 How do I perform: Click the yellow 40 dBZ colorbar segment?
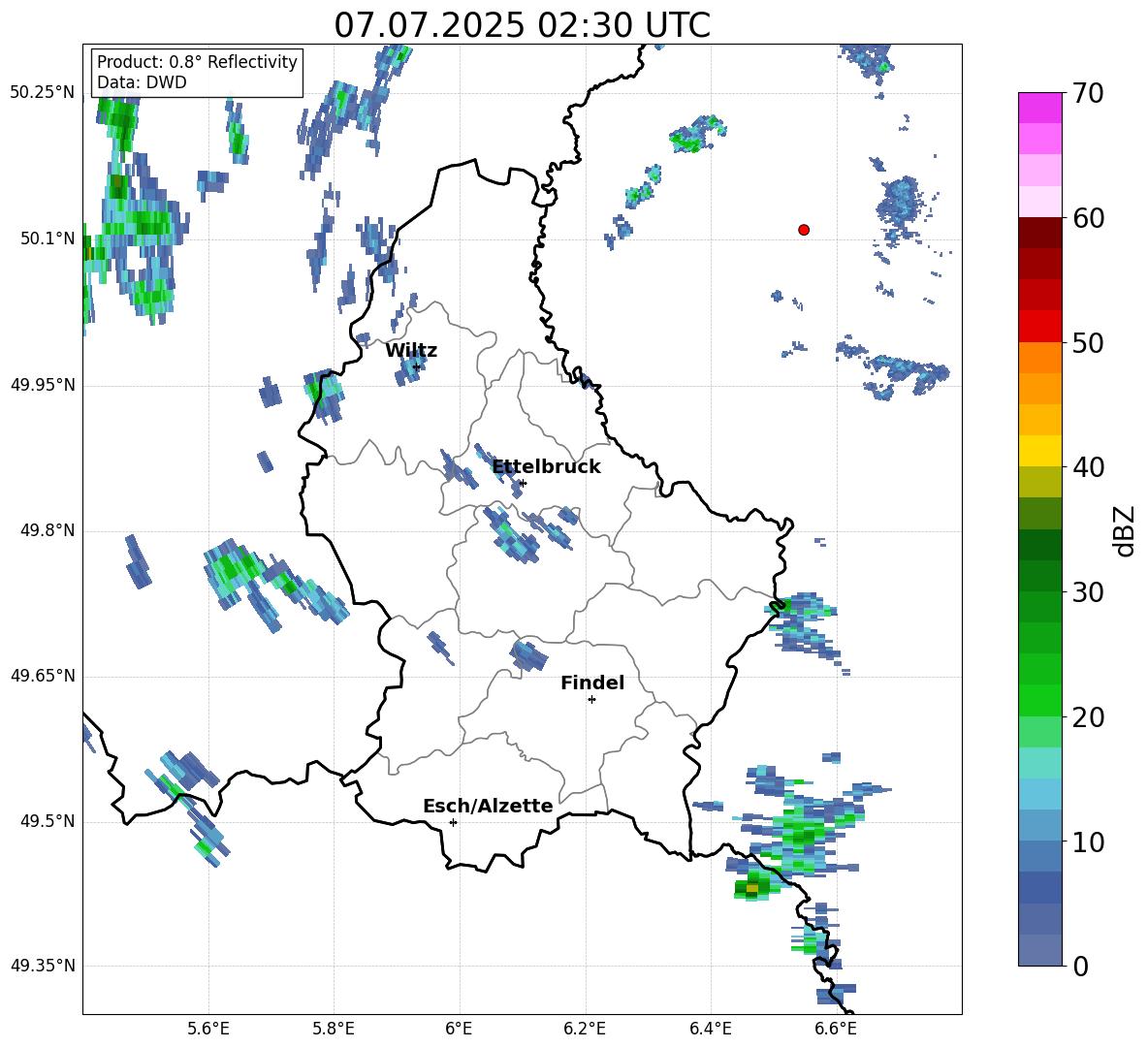1039,451
